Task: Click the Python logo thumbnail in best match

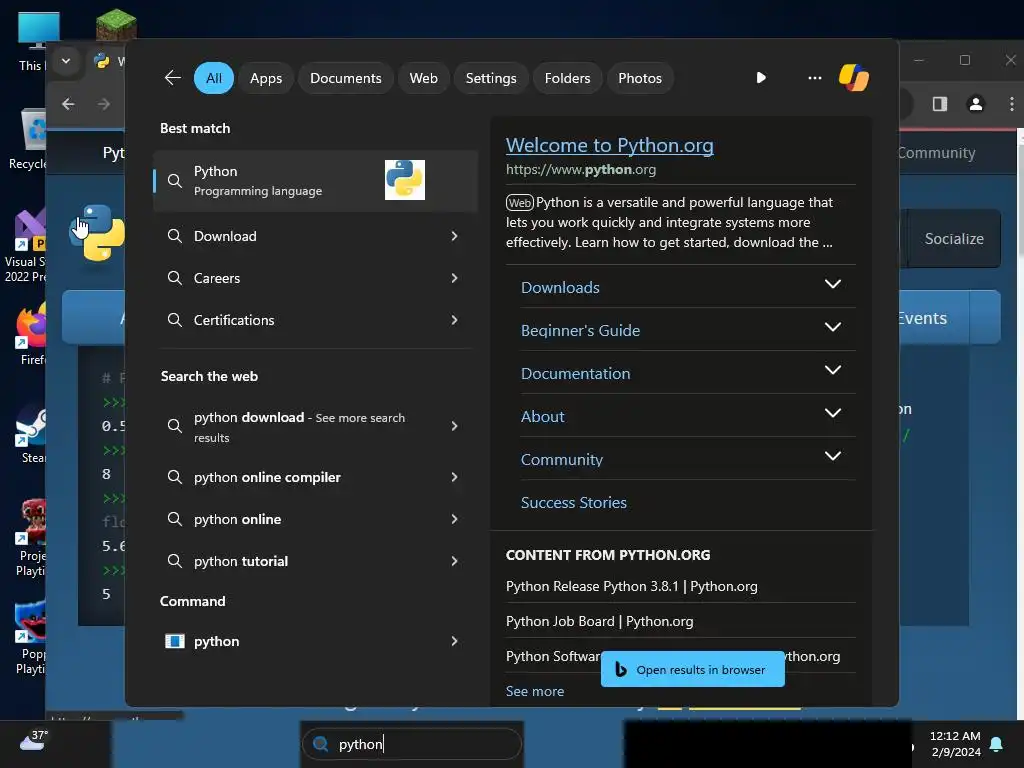Action: click(404, 180)
